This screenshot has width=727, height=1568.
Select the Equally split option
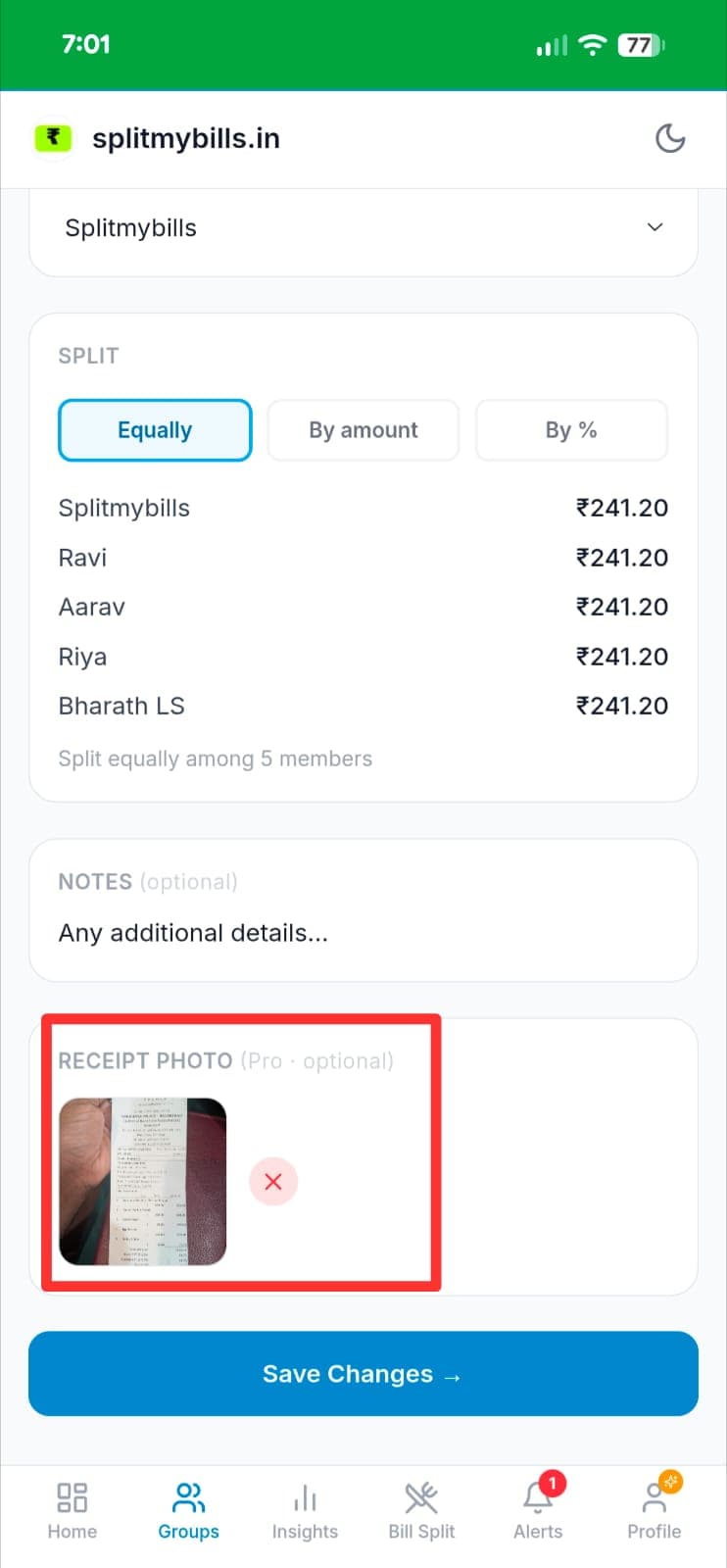(154, 429)
